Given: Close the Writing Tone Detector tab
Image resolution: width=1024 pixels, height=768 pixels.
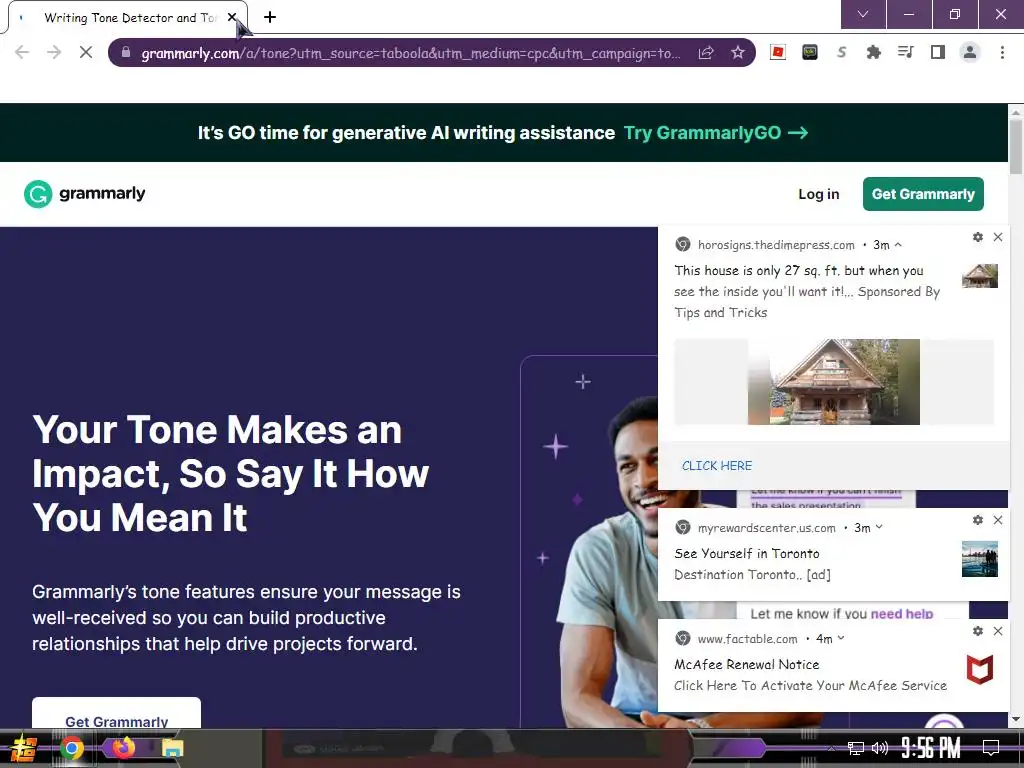Looking at the screenshot, I should pos(232,17).
